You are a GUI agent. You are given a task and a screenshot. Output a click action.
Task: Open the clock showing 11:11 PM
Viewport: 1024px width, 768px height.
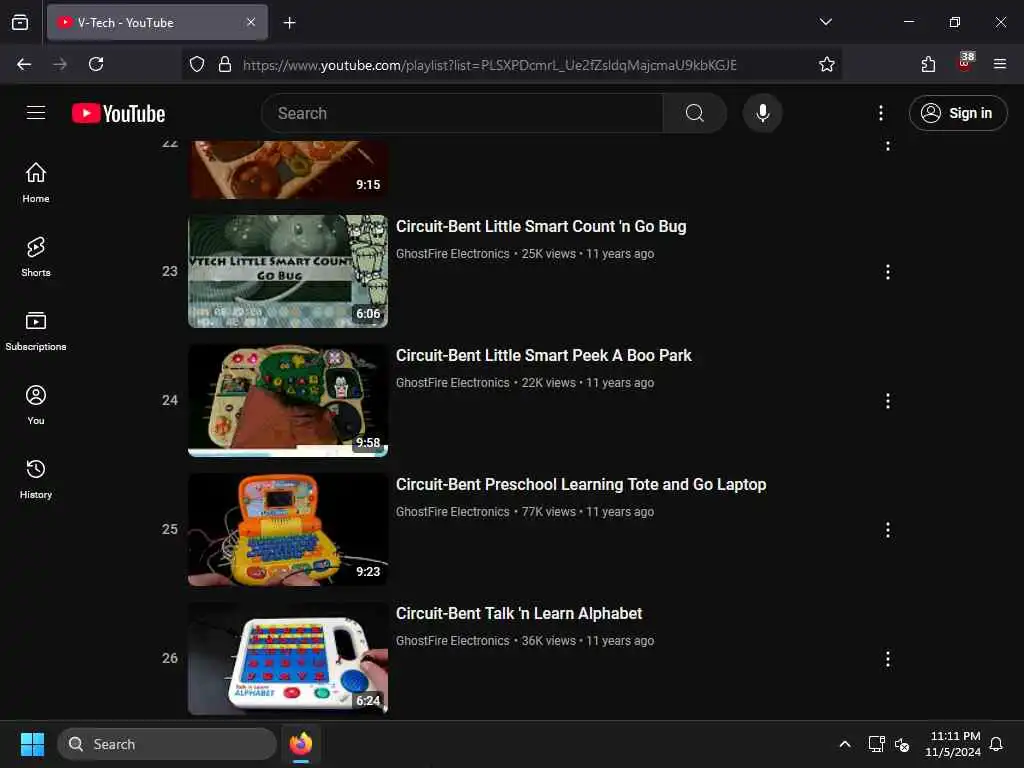(953, 744)
